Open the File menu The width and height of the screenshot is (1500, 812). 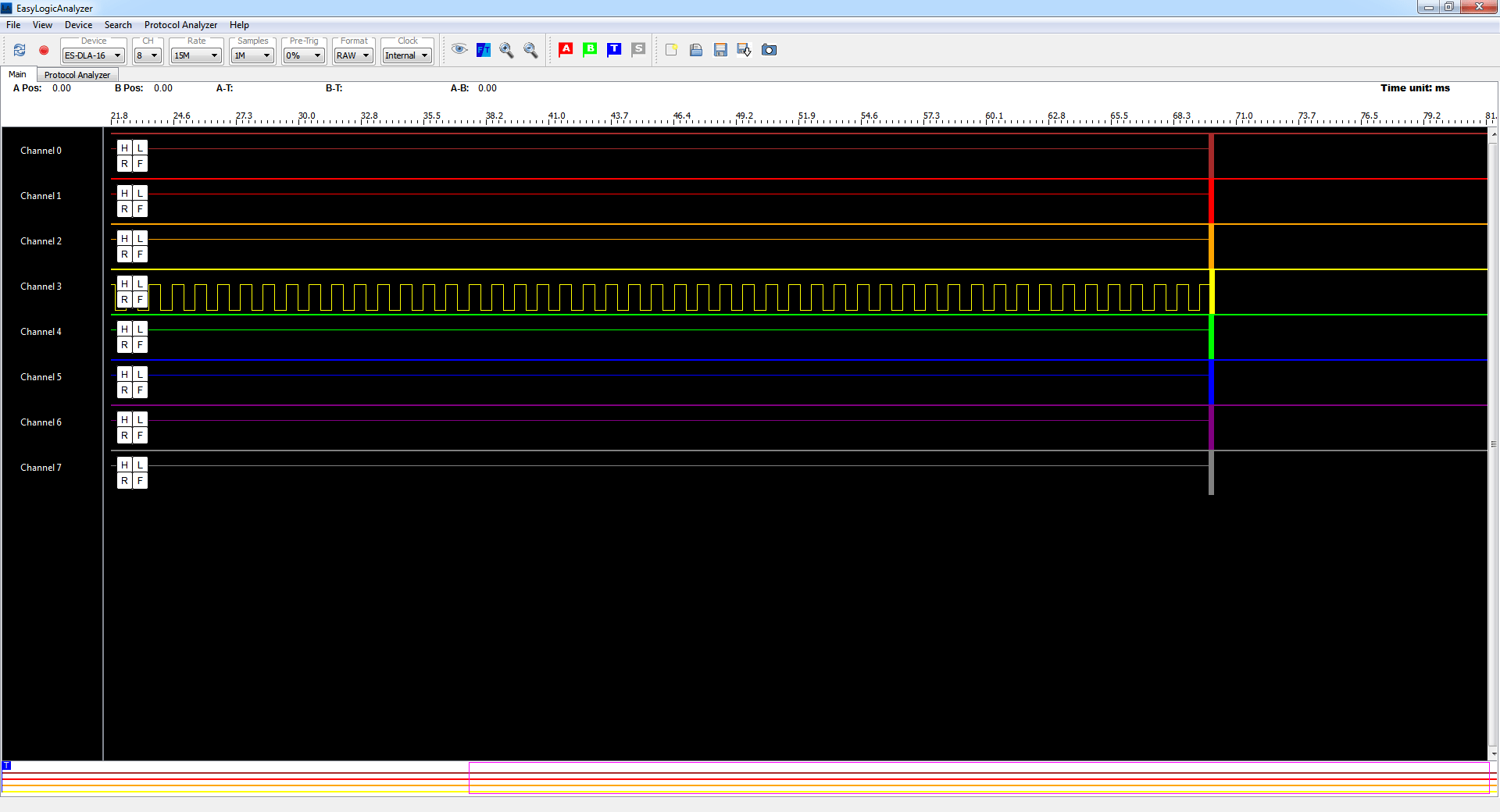point(13,25)
